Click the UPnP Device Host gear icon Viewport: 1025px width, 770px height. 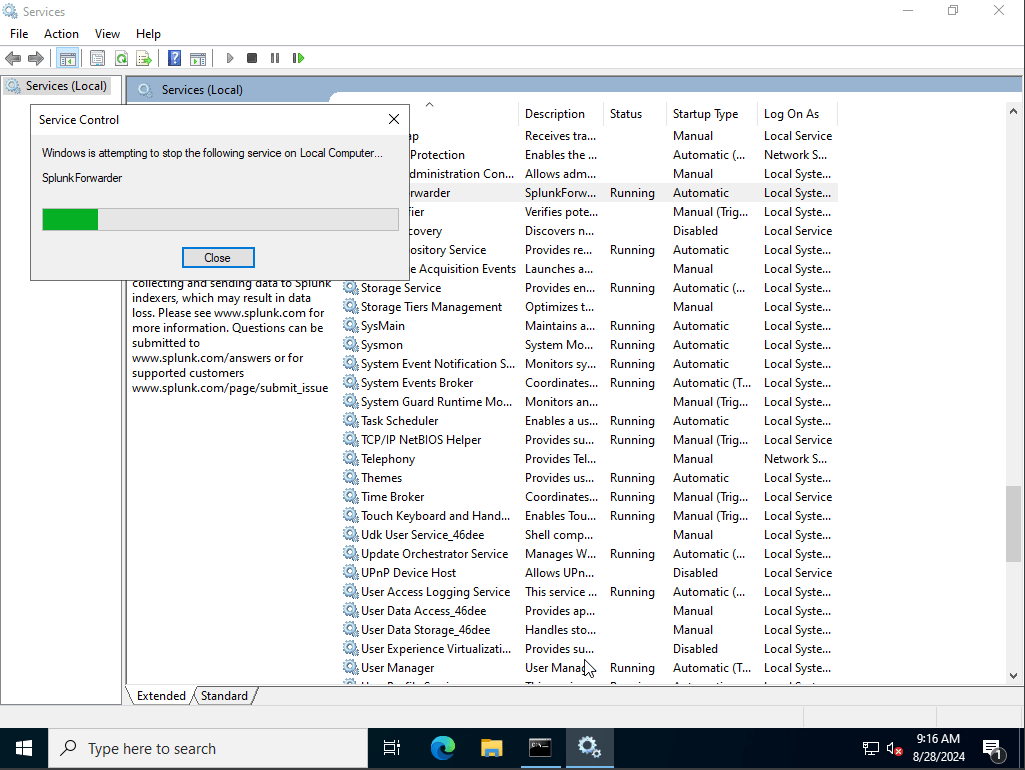[x=351, y=573]
